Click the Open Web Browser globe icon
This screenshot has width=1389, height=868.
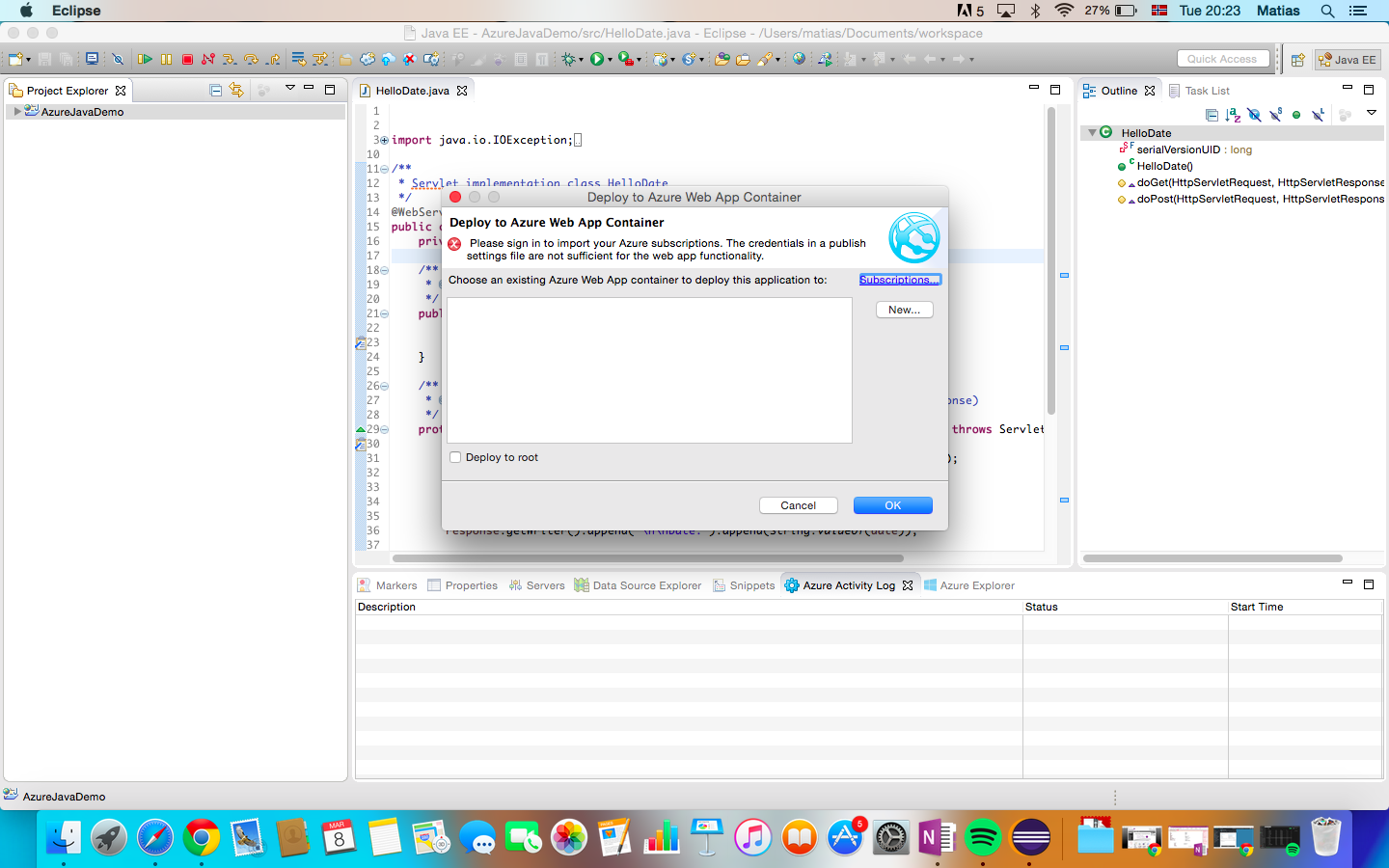point(799,59)
